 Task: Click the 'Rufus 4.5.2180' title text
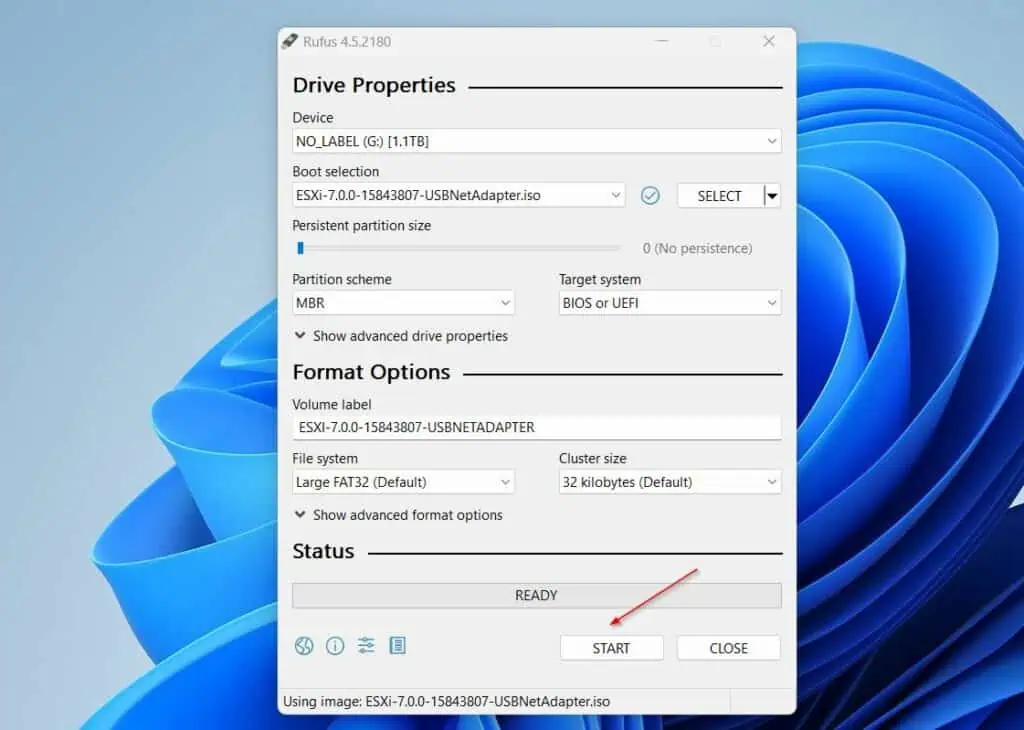347,42
